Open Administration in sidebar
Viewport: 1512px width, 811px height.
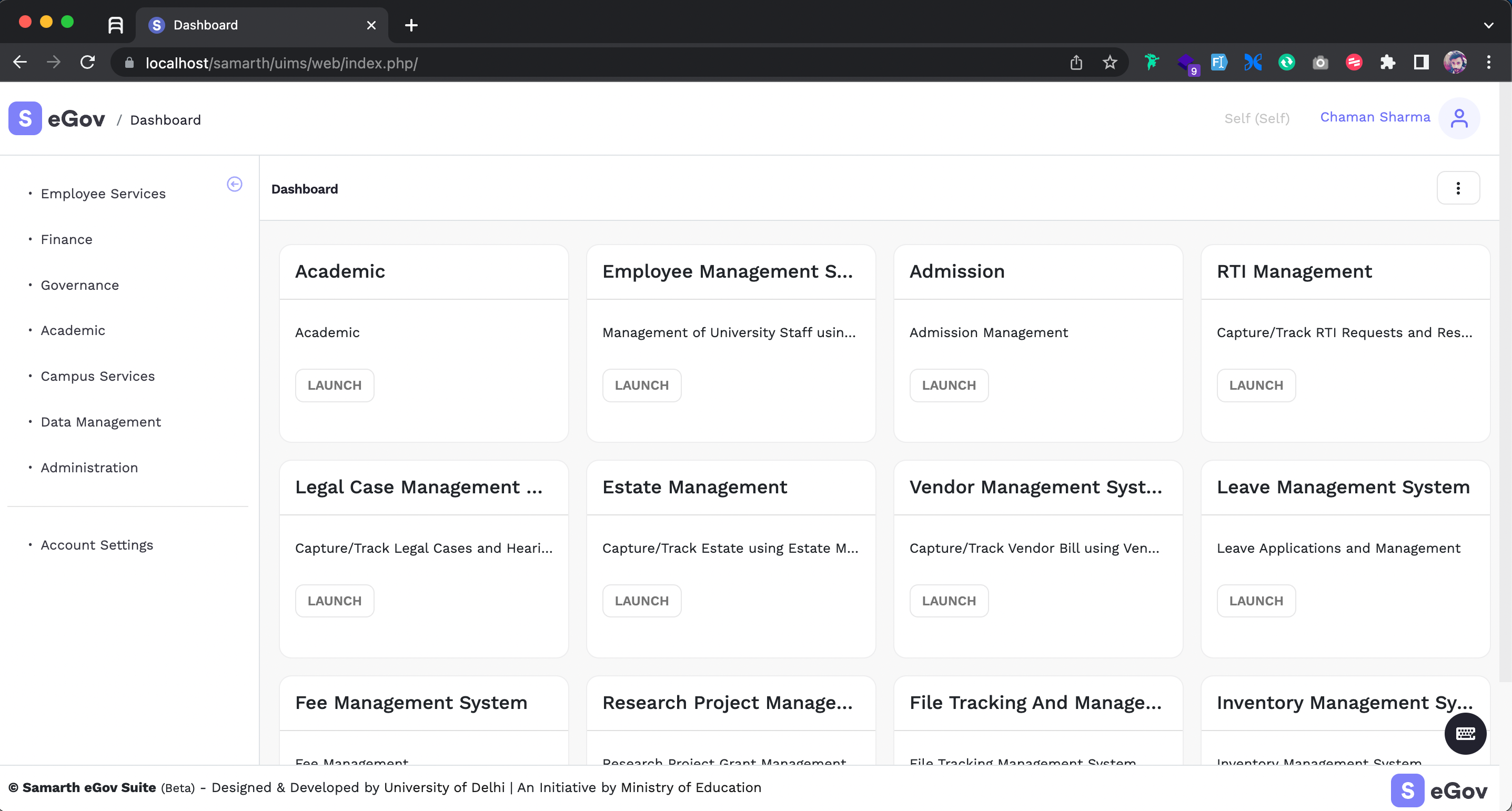(x=89, y=468)
